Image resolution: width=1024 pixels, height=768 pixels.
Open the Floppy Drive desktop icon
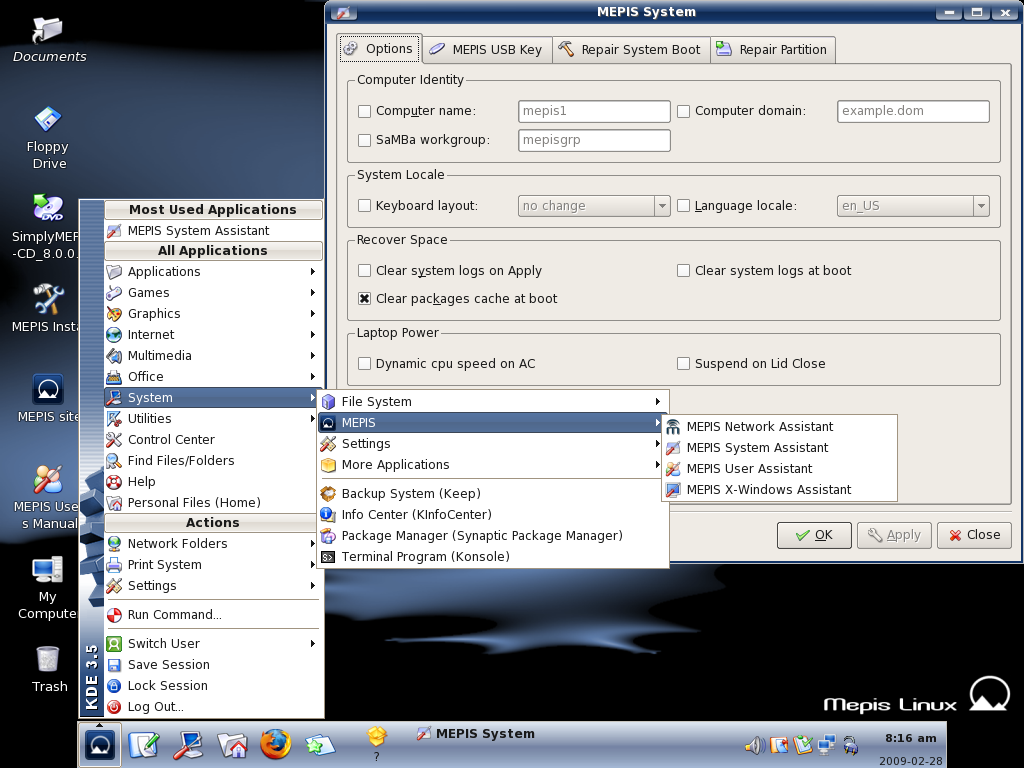tap(48, 138)
